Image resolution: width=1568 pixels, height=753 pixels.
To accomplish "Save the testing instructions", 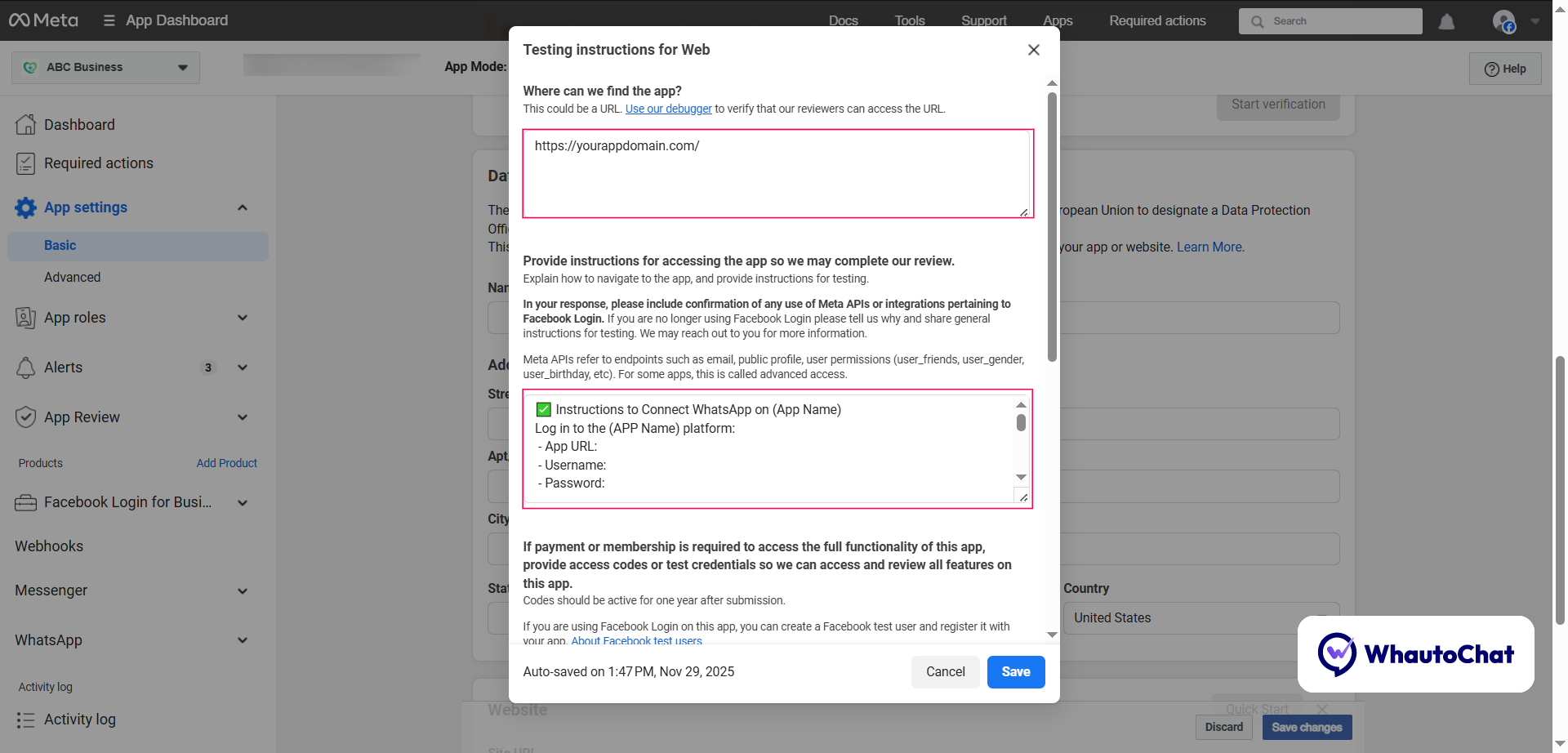I will [x=1015, y=671].
